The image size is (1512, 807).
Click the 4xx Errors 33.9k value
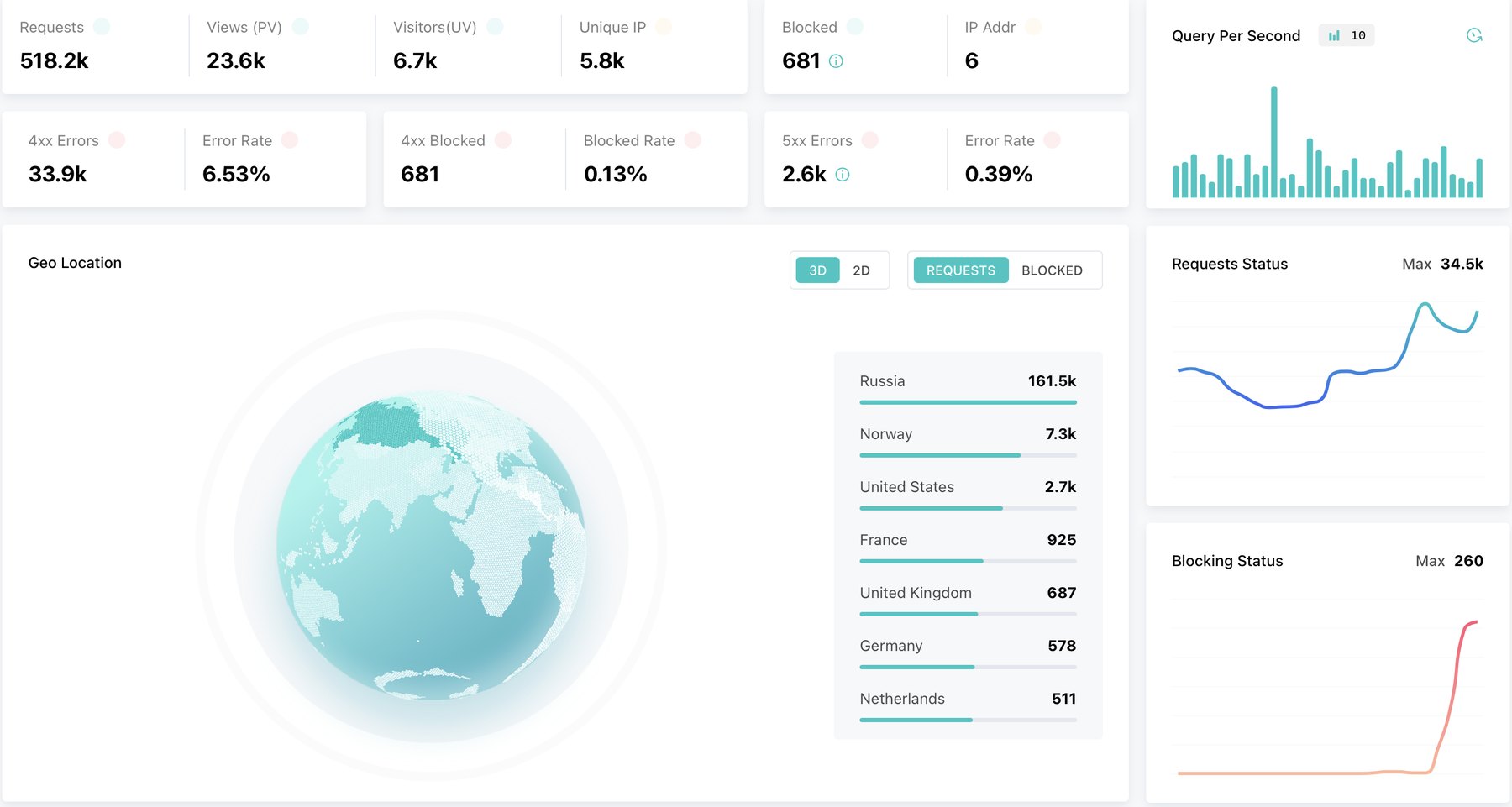point(57,174)
